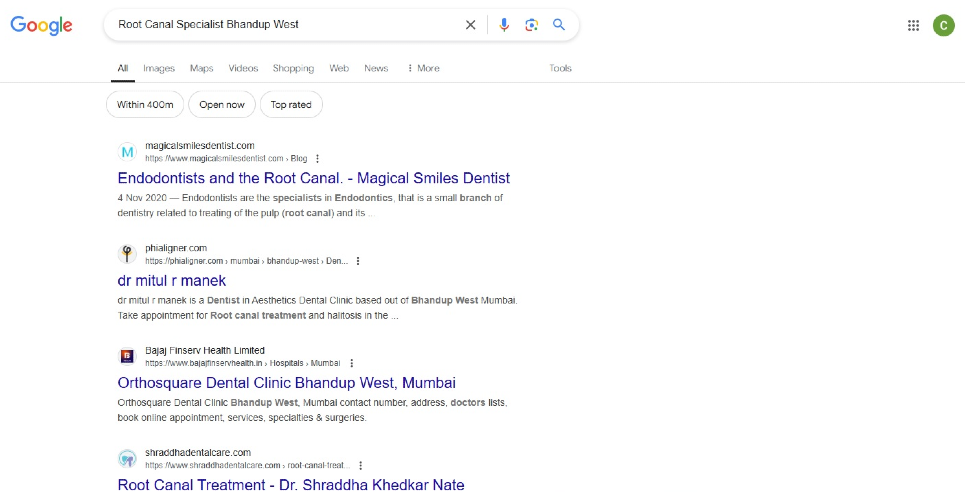
Task: Switch to the Images tab
Action: click(x=159, y=68)
